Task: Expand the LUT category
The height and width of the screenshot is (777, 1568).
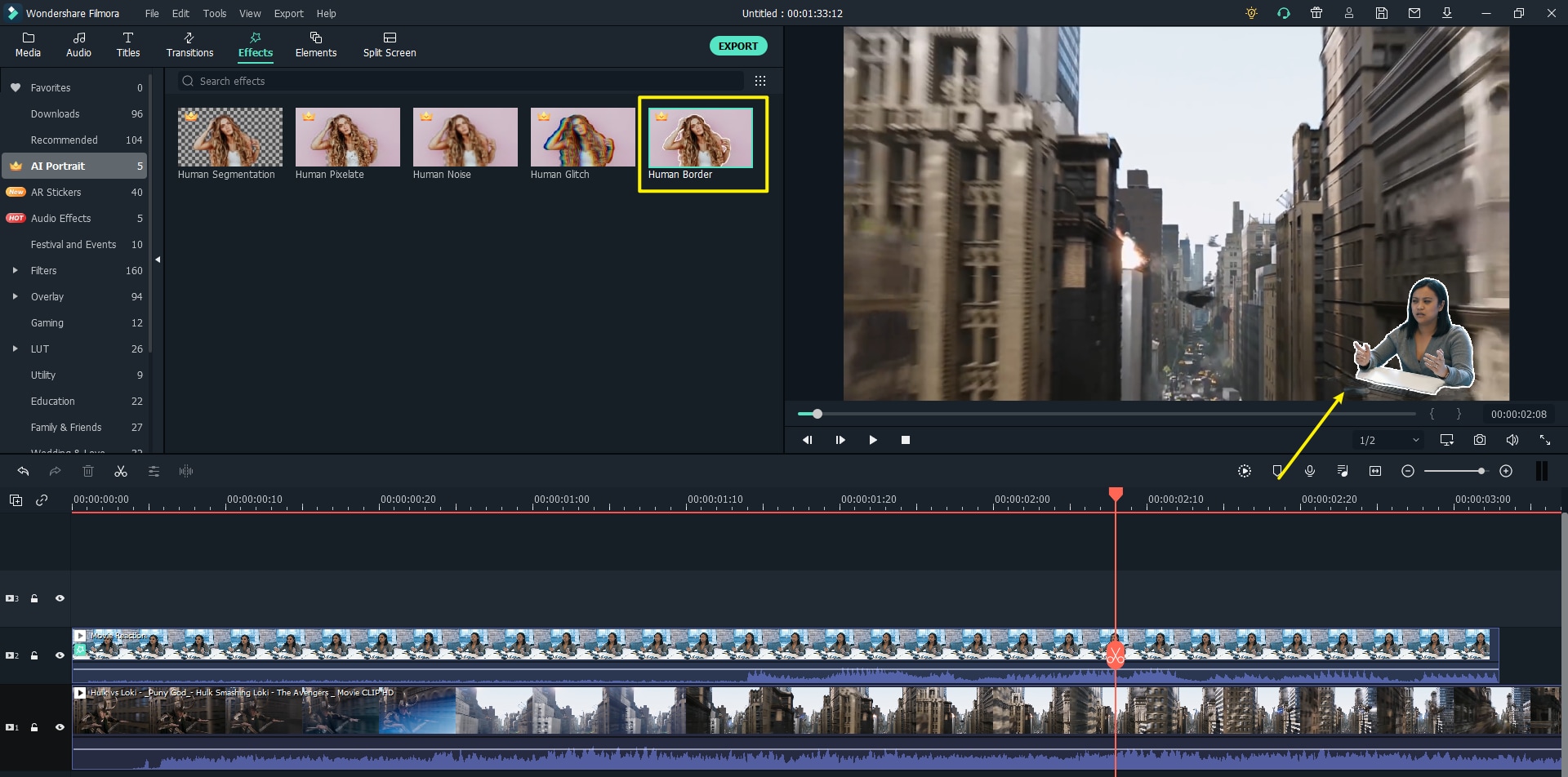Action: [x=15, y=349]
